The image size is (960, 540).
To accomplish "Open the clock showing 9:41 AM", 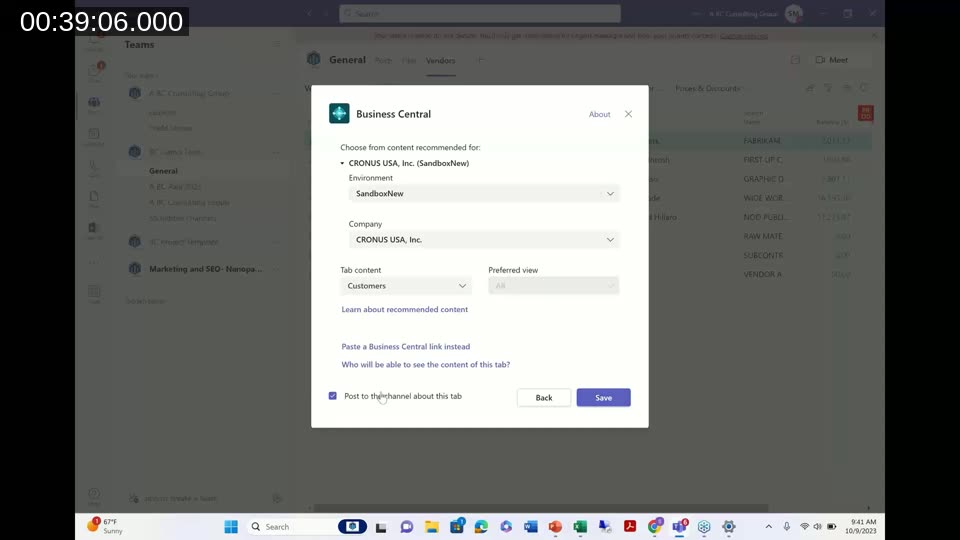I will point(862,527).
